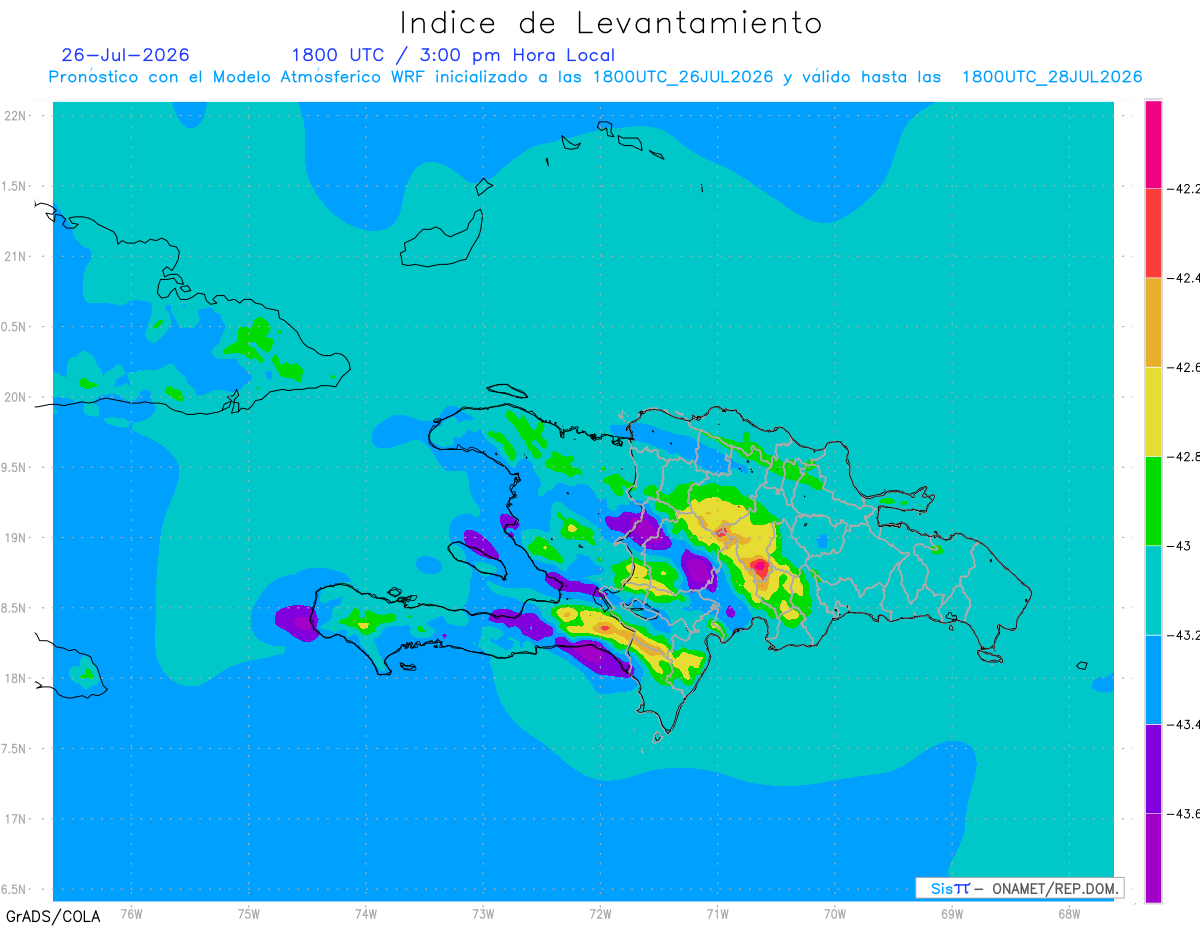The height and width of the screenshot is (927, 1200).
Task: Click the '72W' longitude label
Action: pyautogui.click(x=600, y=913)
